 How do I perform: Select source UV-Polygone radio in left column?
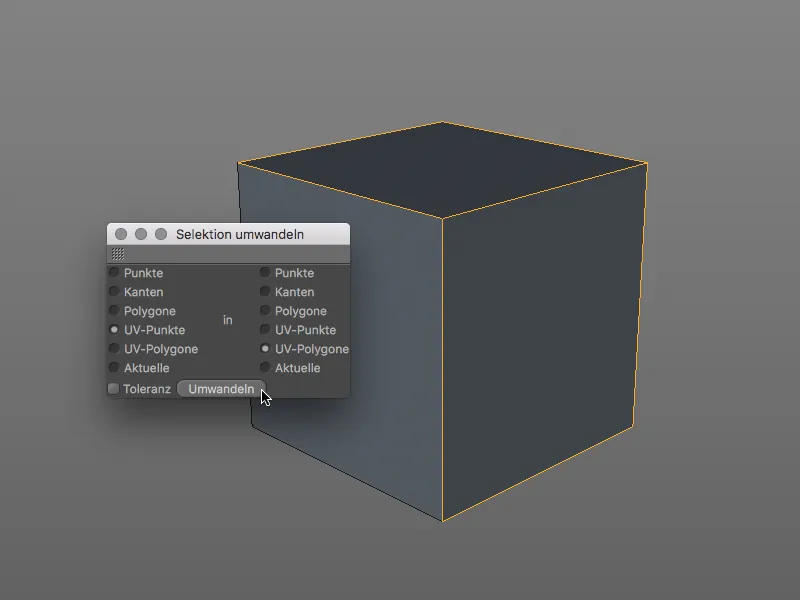(114, 348)
